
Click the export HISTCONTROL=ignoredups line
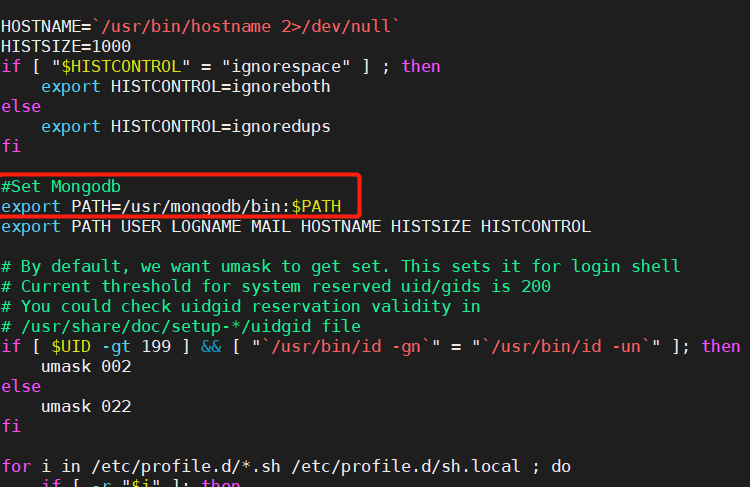(x=186, y=127)
